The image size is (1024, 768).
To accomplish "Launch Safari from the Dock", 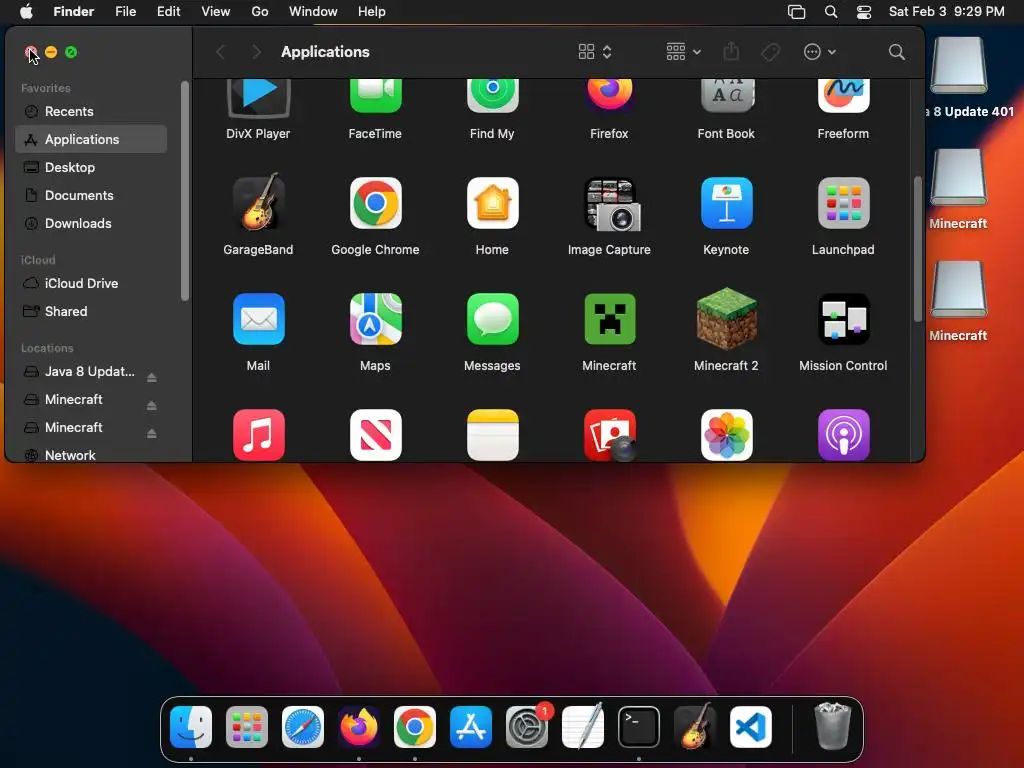I will click(x=303, y=727).
